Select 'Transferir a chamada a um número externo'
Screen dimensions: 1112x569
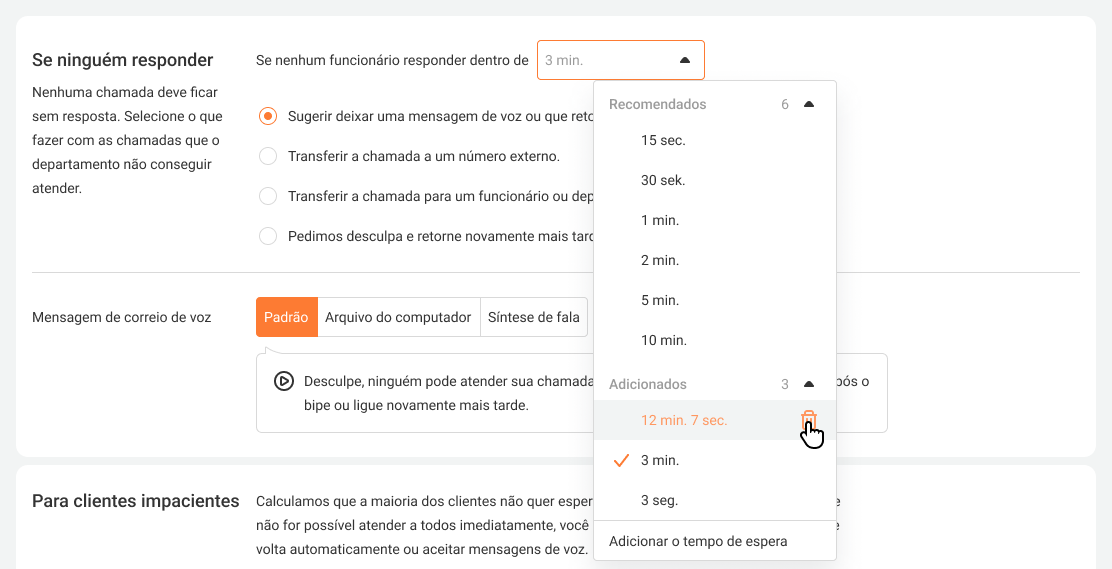pos(268,156)
